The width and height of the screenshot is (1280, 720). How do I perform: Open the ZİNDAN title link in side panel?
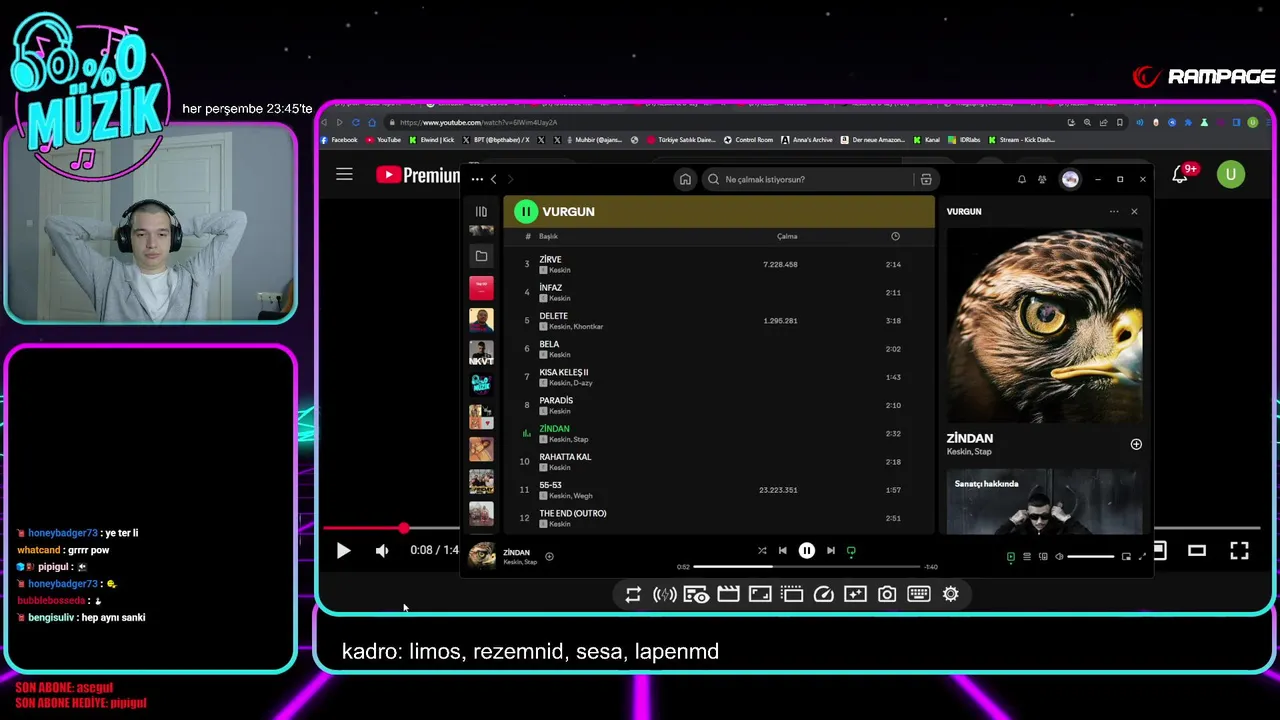(x=970, y=438)
